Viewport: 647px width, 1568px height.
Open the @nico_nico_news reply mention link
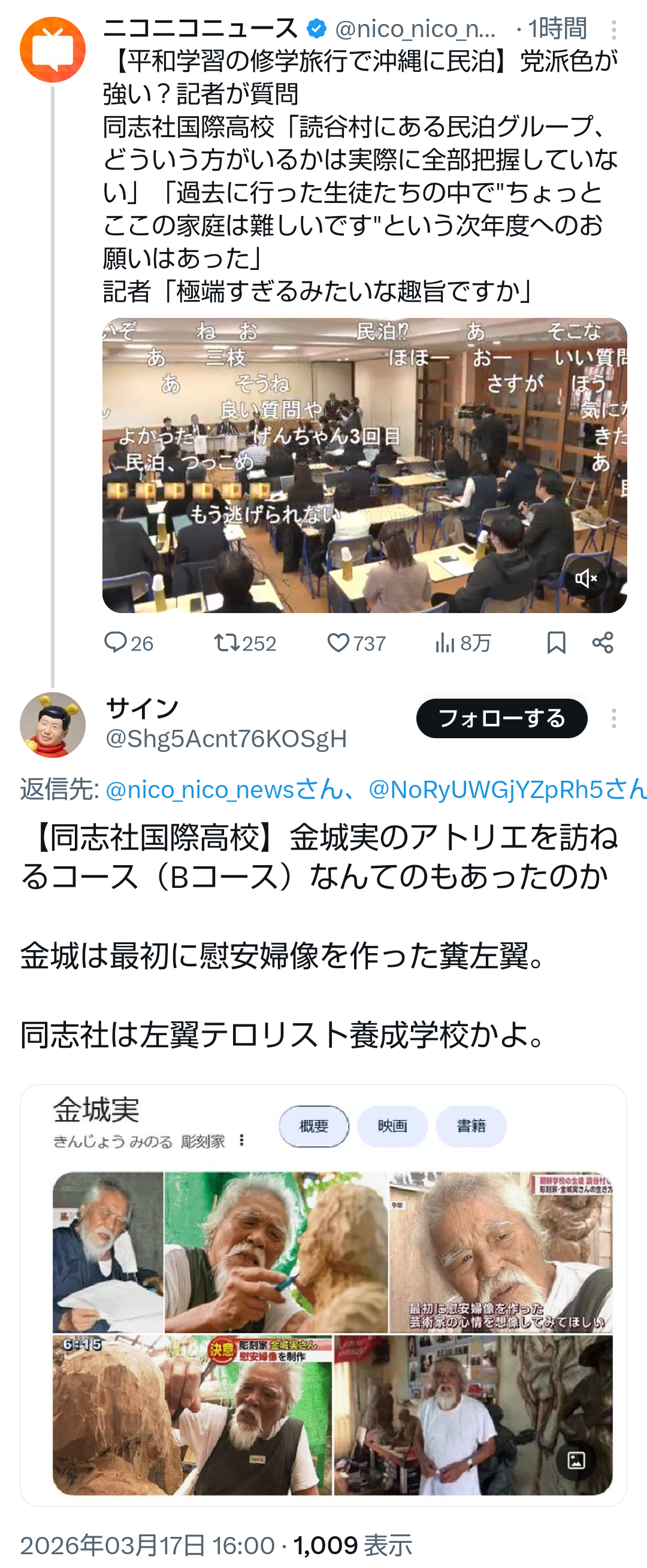coord(224,790)
